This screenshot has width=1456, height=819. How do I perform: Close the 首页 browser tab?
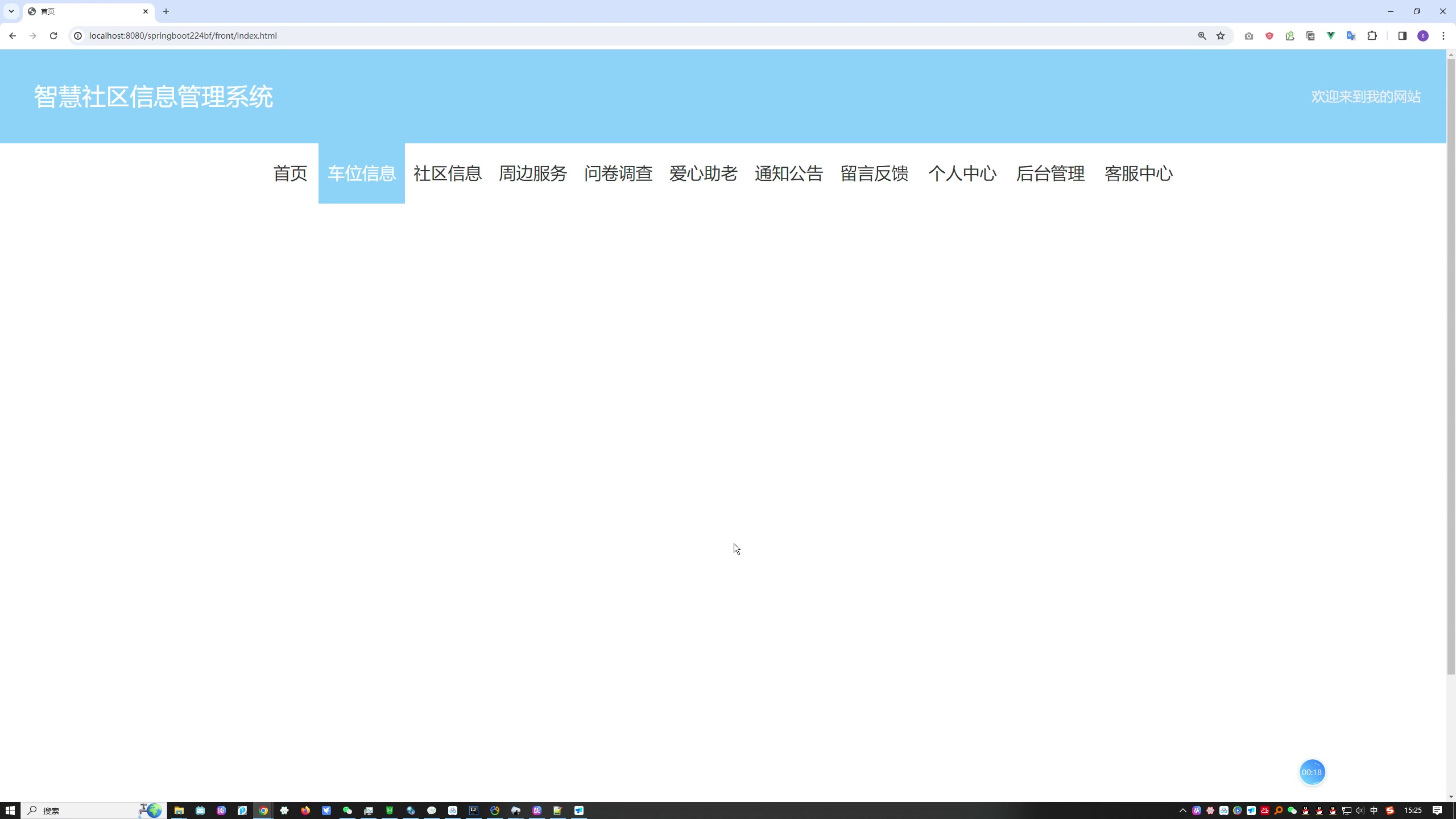[x=145, y=11]
